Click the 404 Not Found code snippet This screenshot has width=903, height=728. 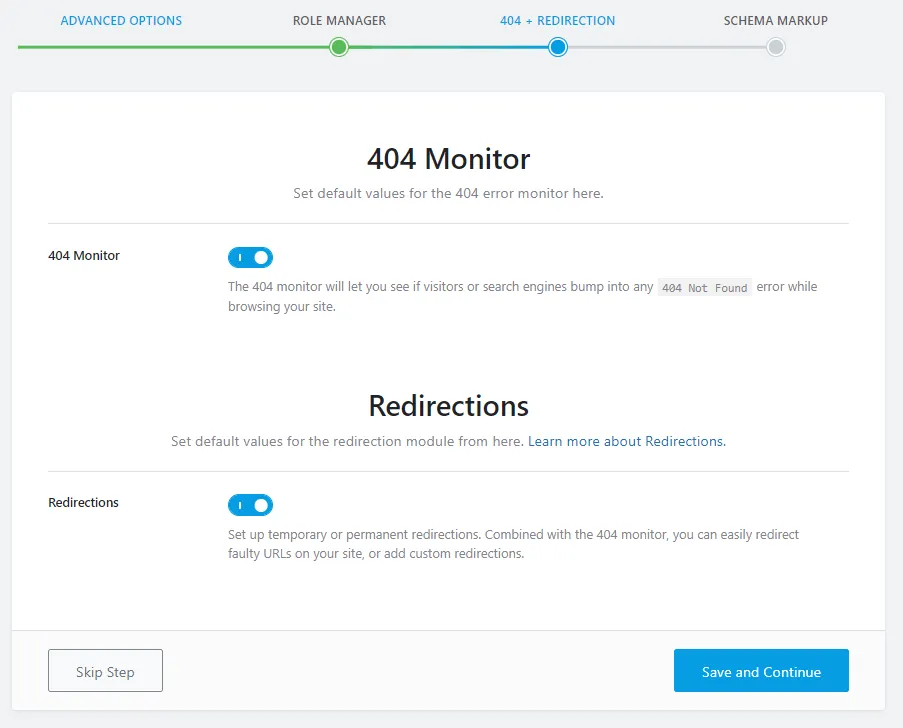coord(704,288)
